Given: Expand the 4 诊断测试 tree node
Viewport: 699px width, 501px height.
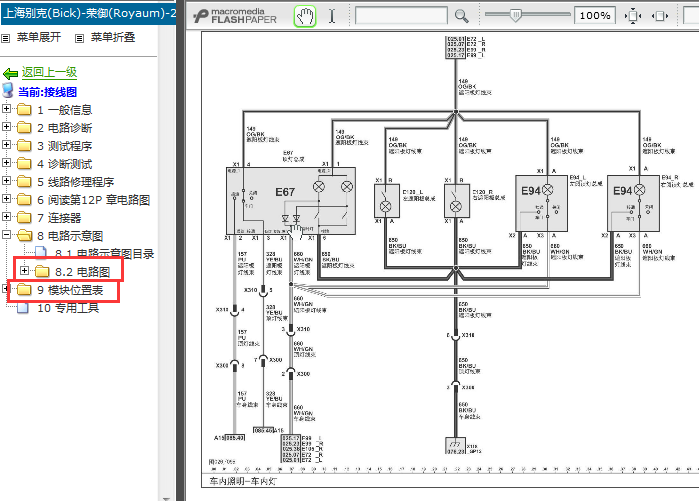Looking at the screenshot, I should pos(6,163).
